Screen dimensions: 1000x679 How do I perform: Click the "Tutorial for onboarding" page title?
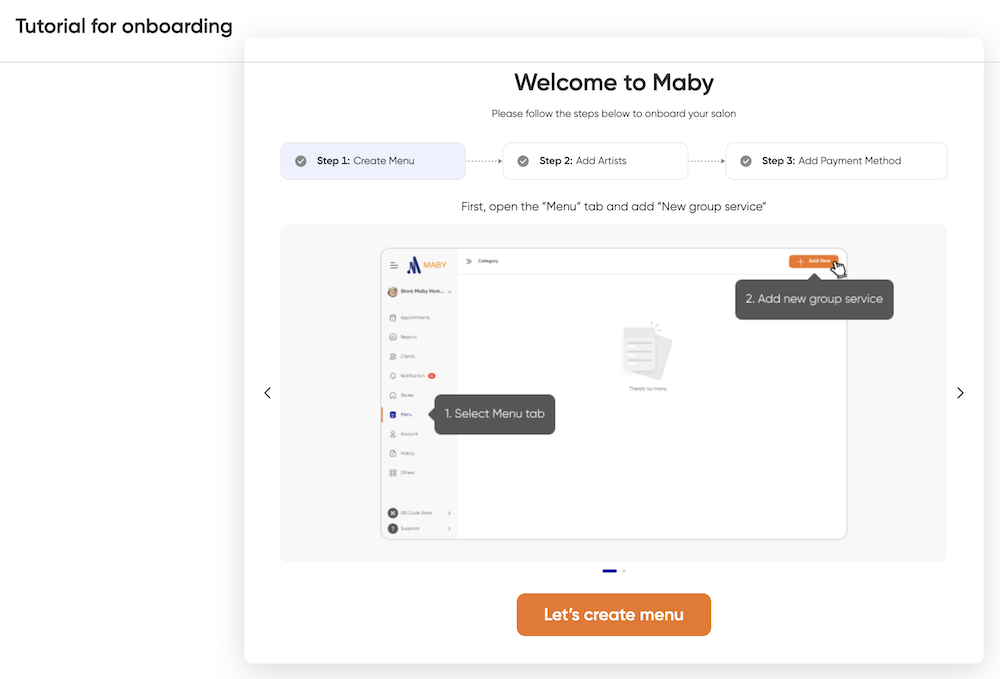124,26
